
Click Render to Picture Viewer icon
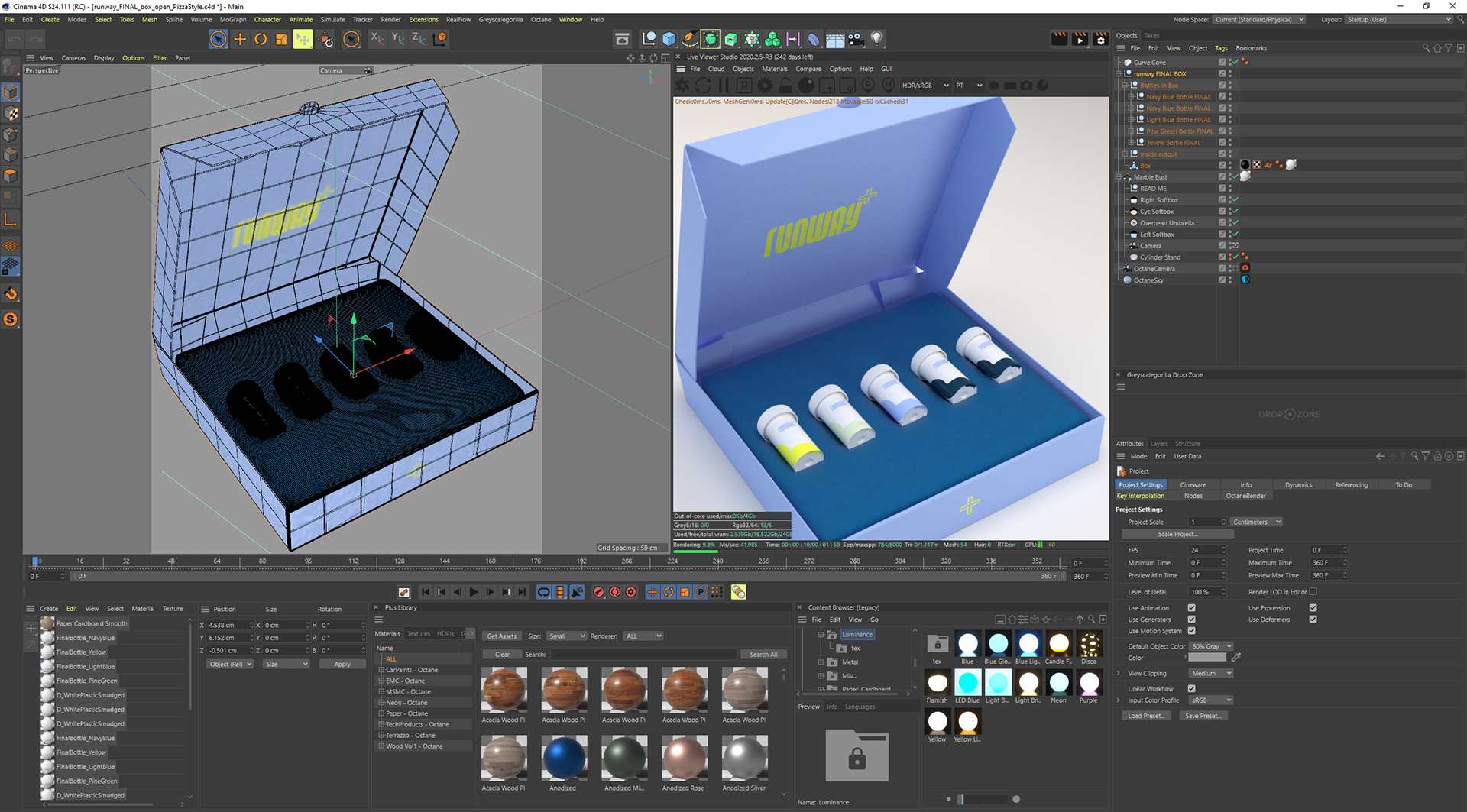click(x=1080, y=39)
